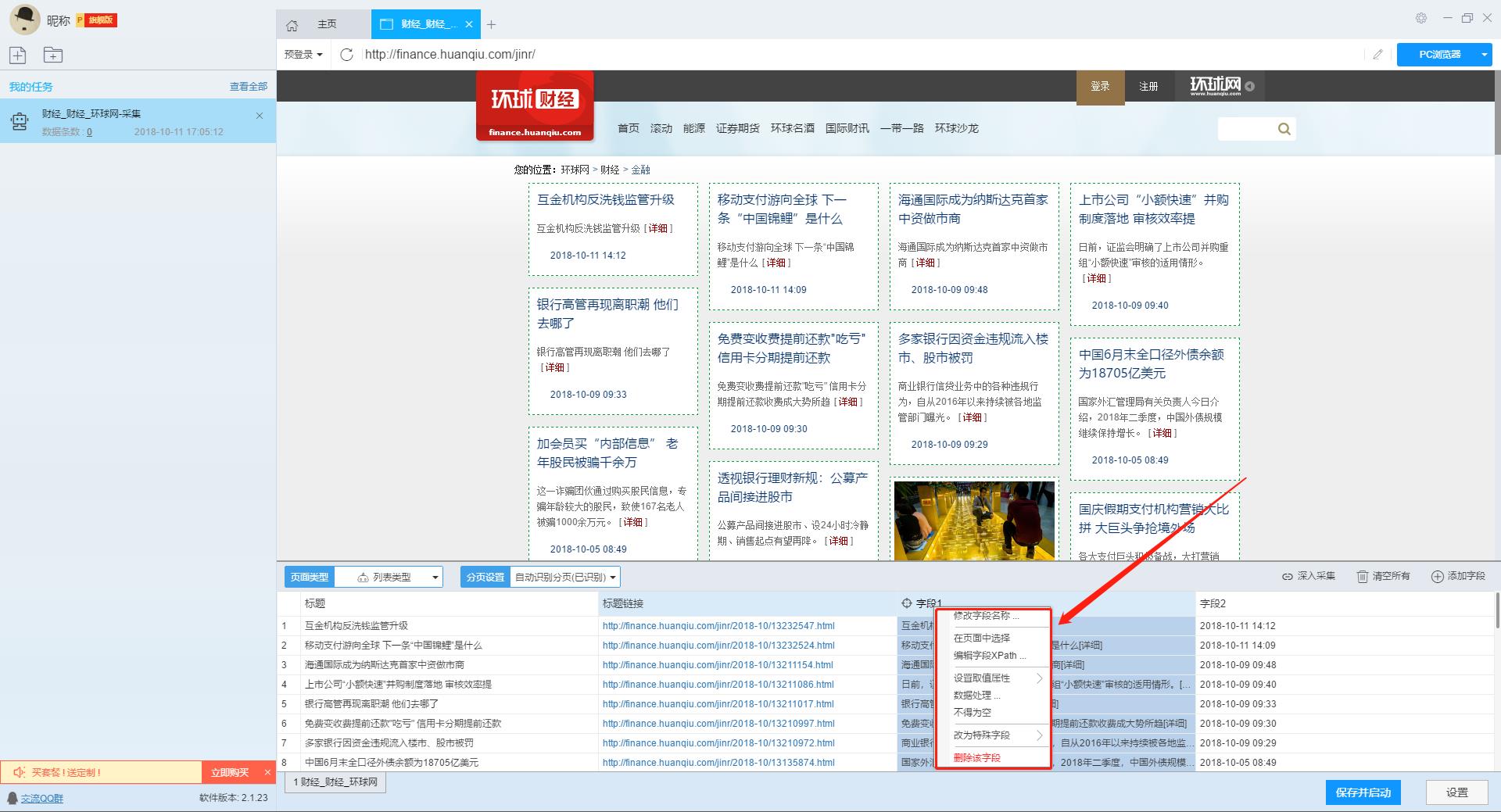The width and height of the screenshot is (1501, 812).
Task: Close the 财经_财经_ browser tab
Action: click(469, 24)
